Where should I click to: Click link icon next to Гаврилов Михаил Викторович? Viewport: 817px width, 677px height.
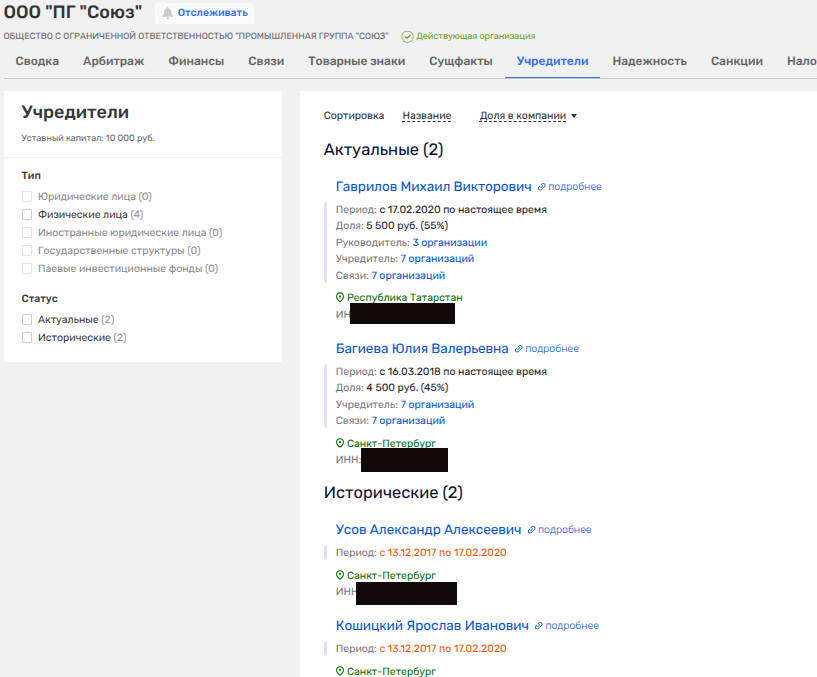(542, 187)
